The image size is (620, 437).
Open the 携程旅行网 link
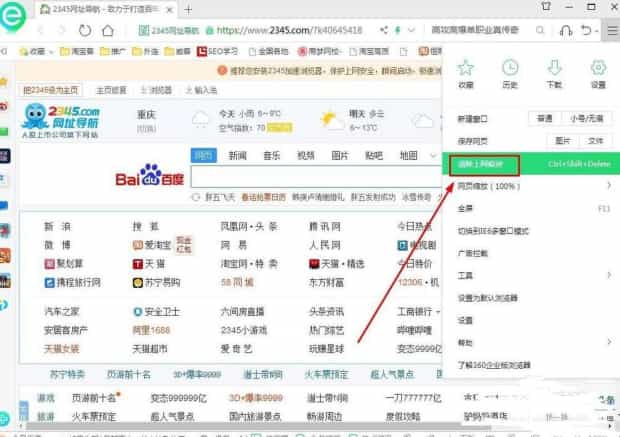tap(73, 282)
